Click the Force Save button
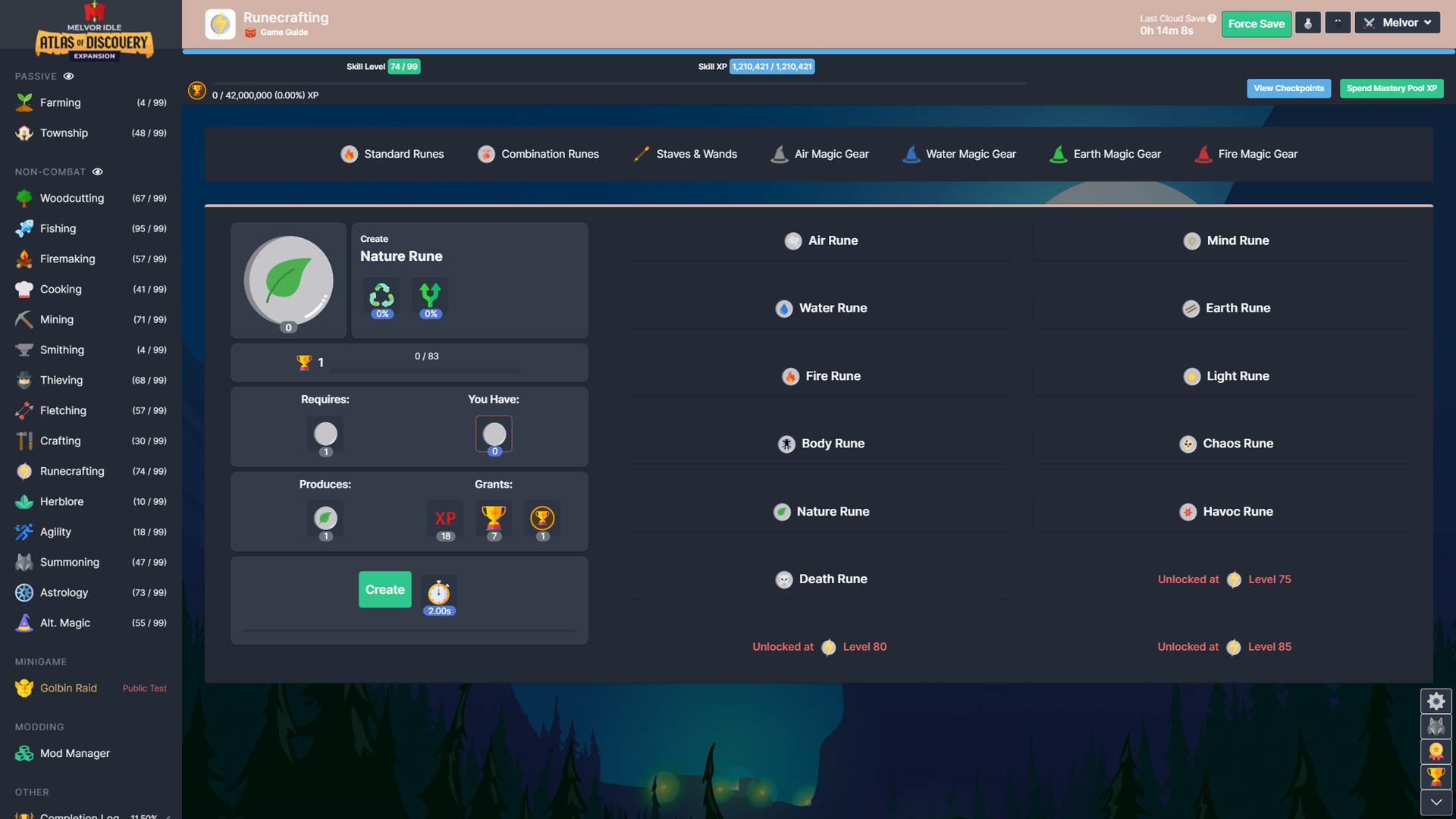This screenshot has width=1456, height=819. click(1255, 23)
